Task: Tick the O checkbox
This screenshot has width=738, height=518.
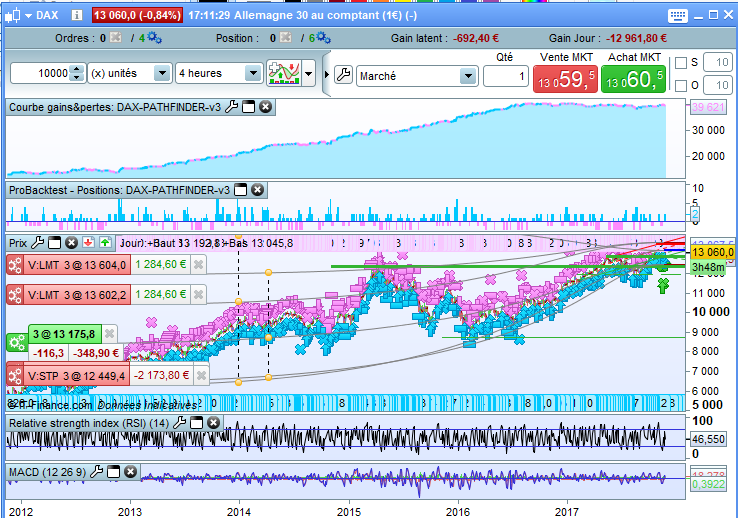Action: coord(681,86)
